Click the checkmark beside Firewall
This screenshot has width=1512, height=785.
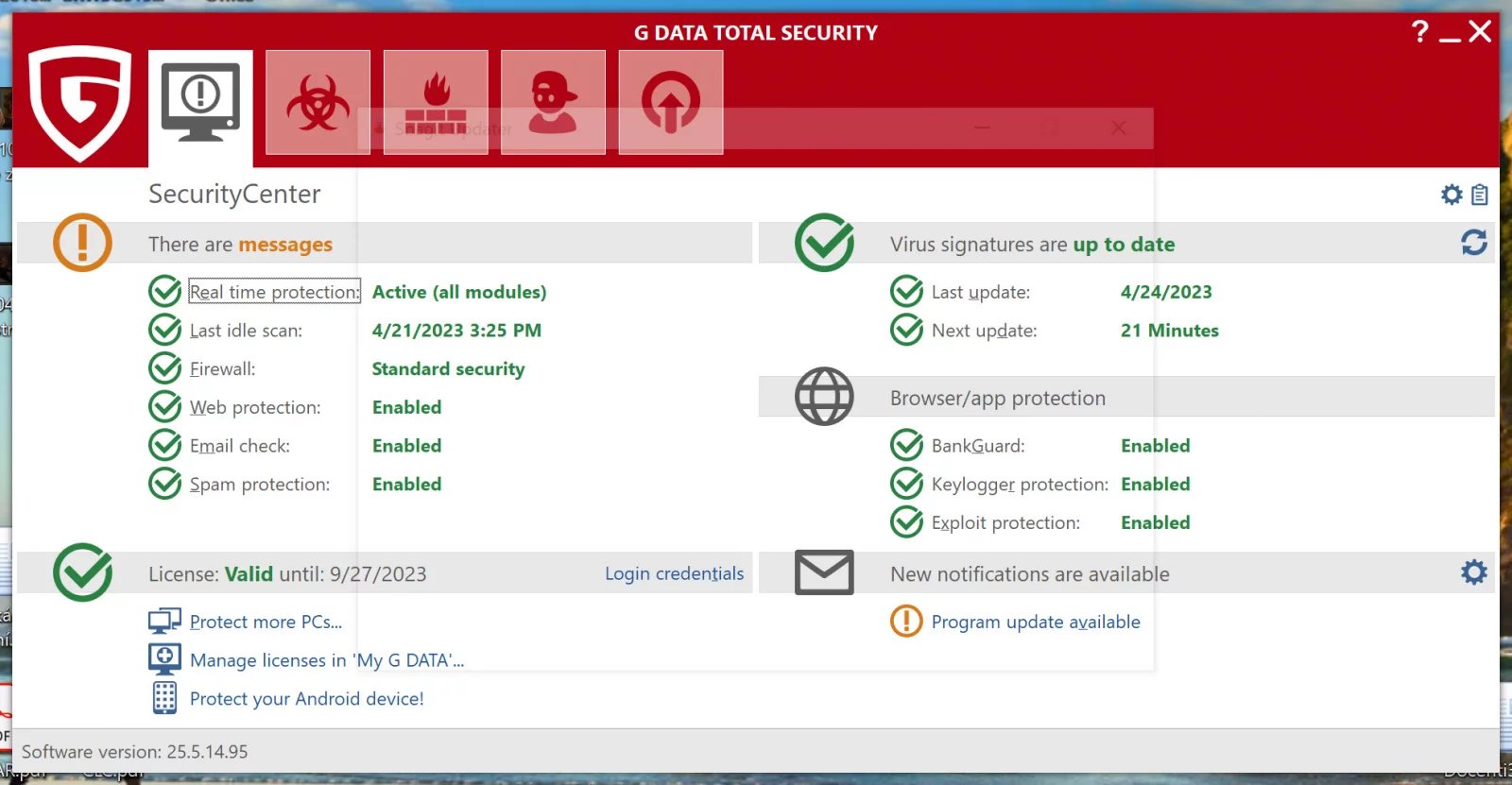(x=165, y=368)
